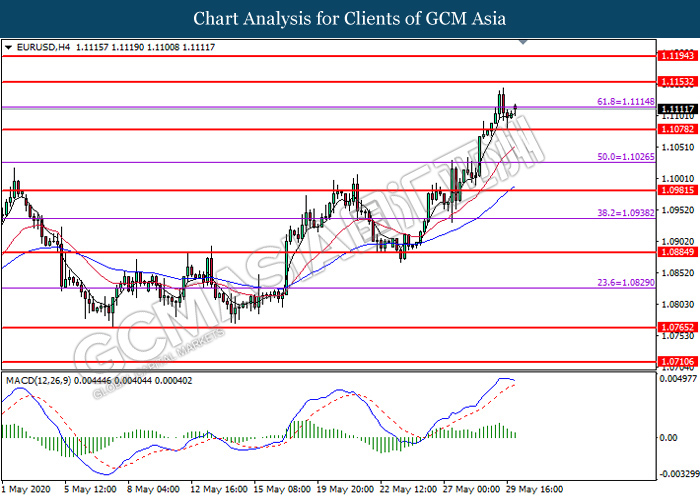The width and height of the screenshot is (700, 500).
Task: Click the 1.09815 support price label
Action: point(677,190)
